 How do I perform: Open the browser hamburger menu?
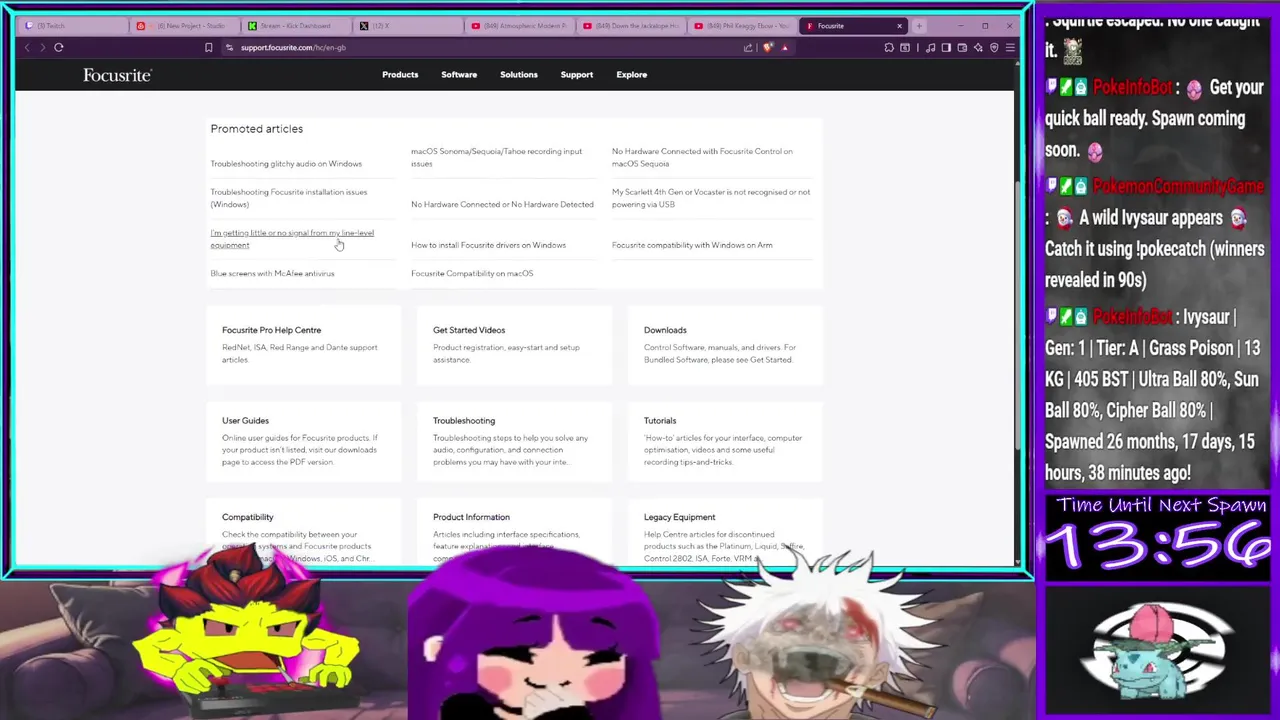tap(1010, 47)
